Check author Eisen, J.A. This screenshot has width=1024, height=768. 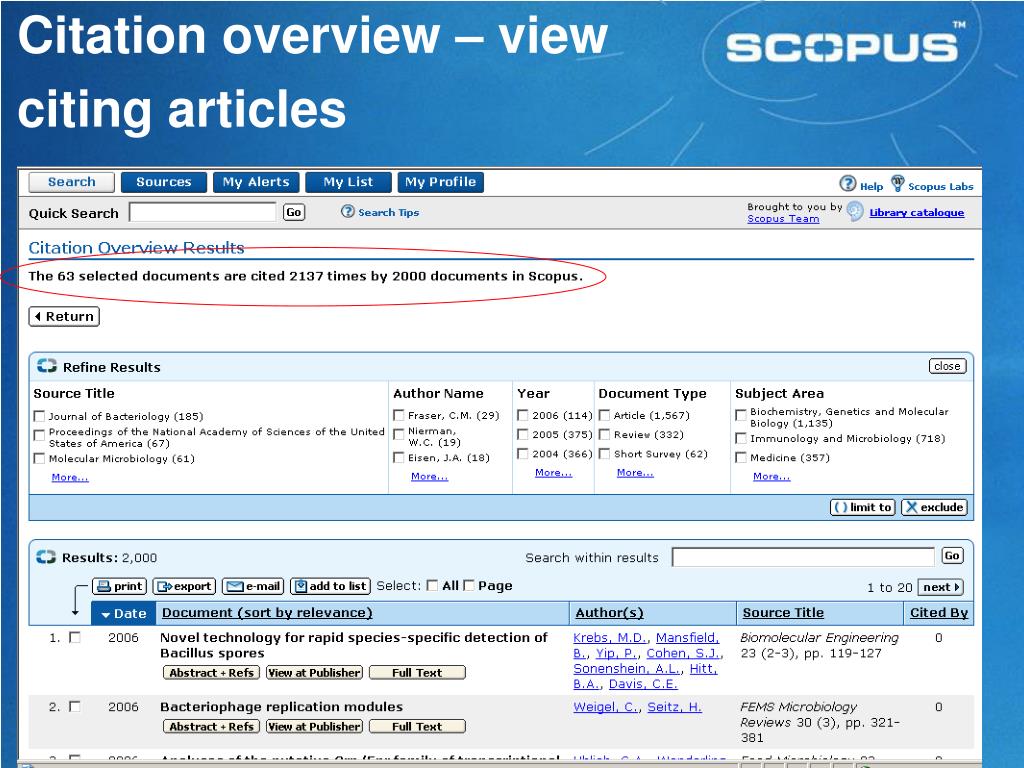[x=398, y=458]
